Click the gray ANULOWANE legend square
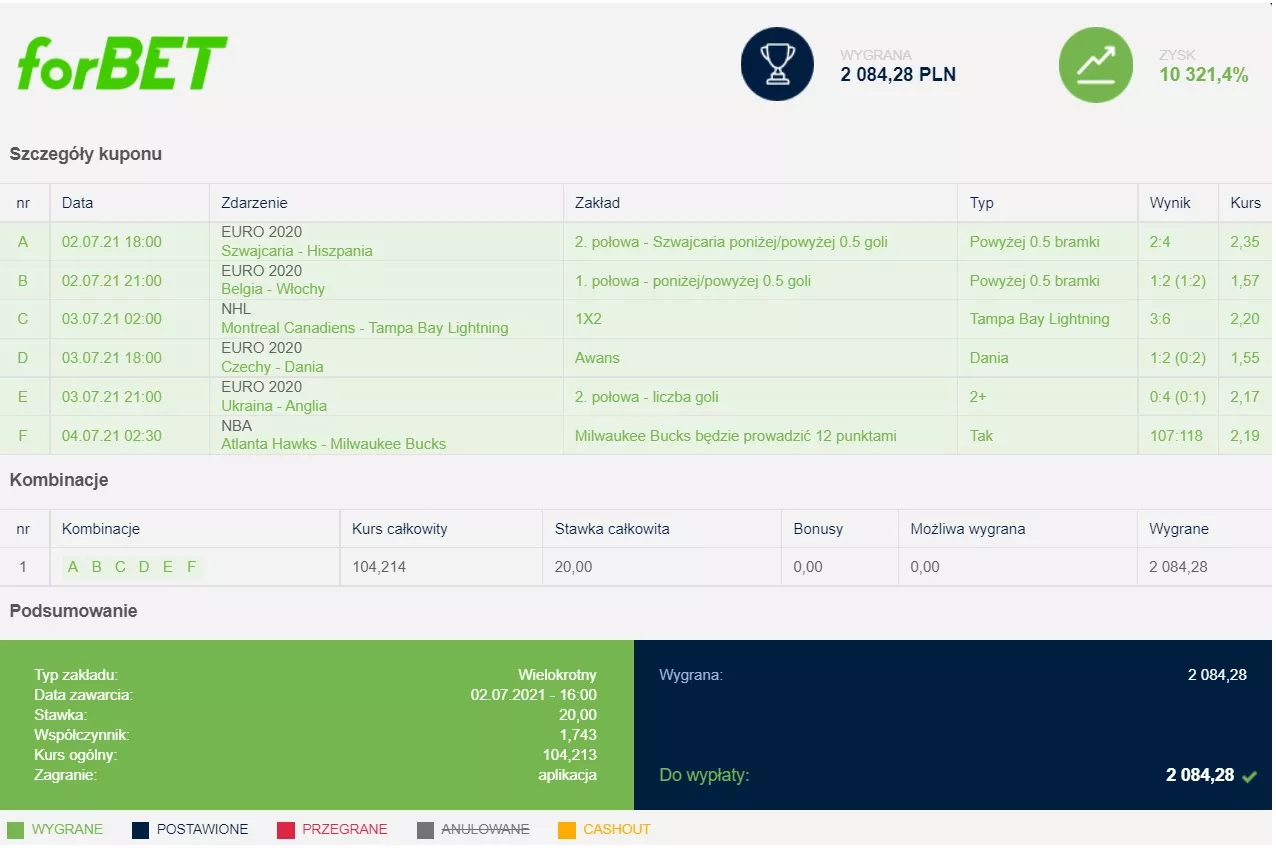 click(x=425, y=830)
